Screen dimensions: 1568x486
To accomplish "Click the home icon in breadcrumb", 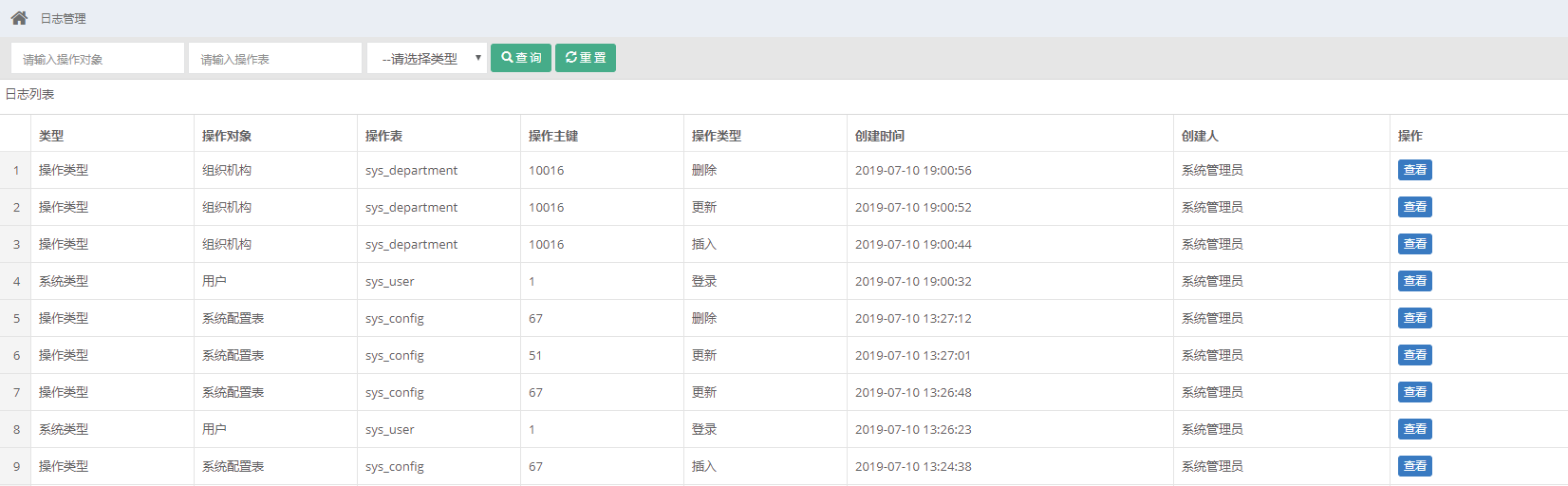I will pos(19,18).
